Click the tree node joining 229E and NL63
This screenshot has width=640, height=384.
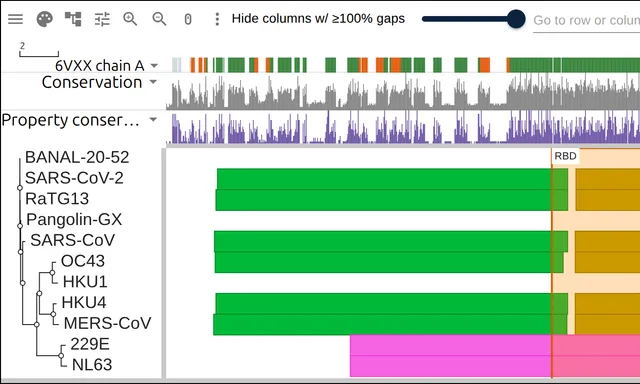pyautogui.click(x=61, y=356)
